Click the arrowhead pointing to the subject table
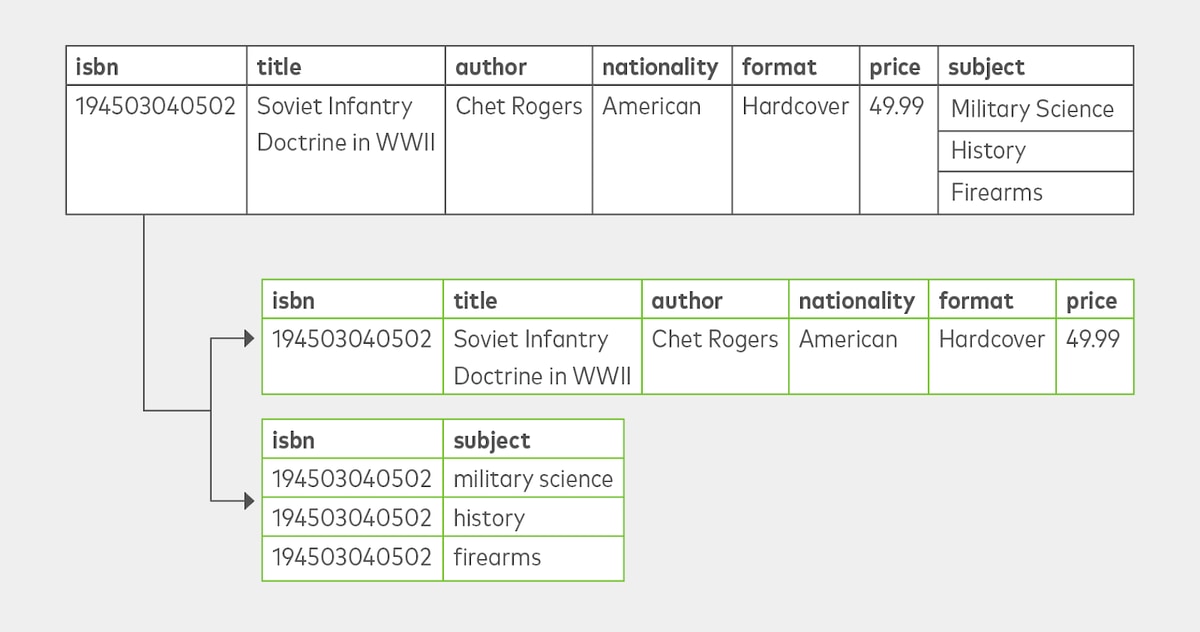Viewport: 1200px width, 632px height. tap(250, 499)
